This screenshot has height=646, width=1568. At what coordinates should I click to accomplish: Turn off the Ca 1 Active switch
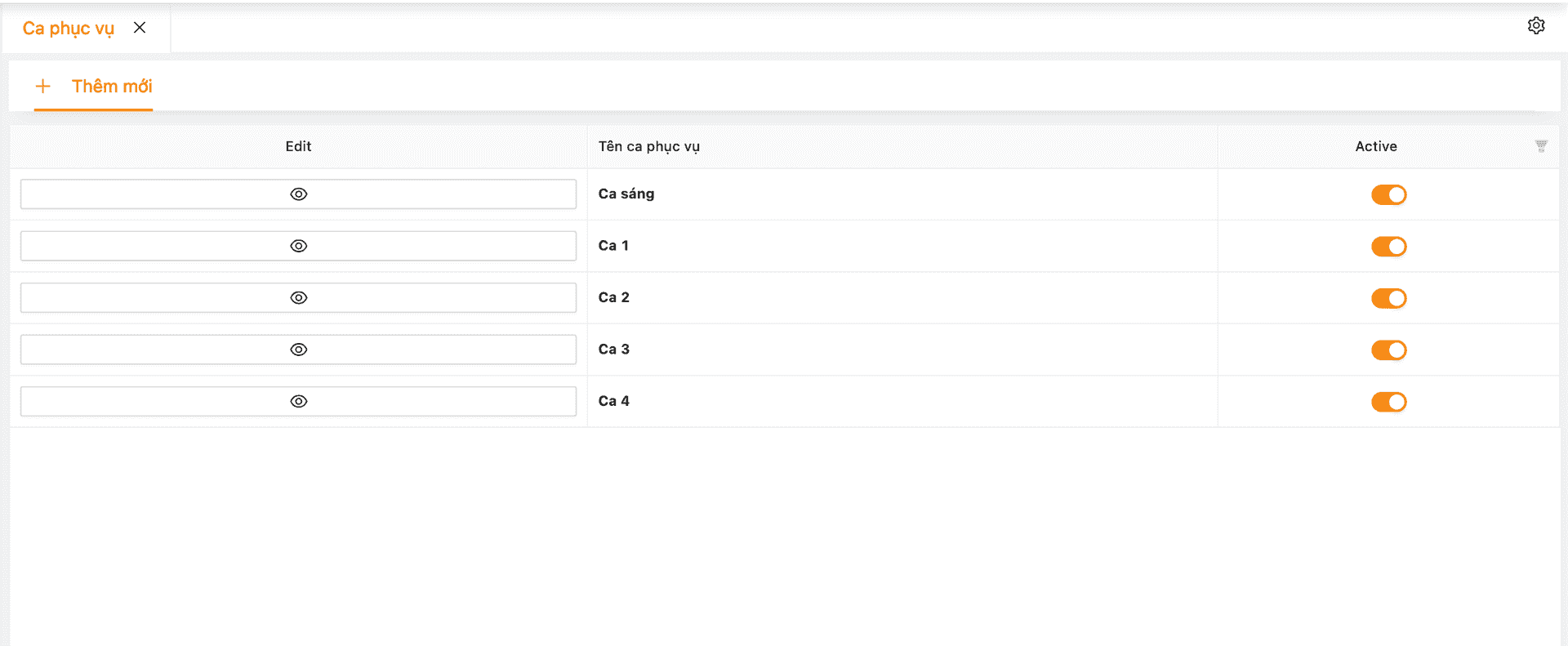[x=1388, y=247]
